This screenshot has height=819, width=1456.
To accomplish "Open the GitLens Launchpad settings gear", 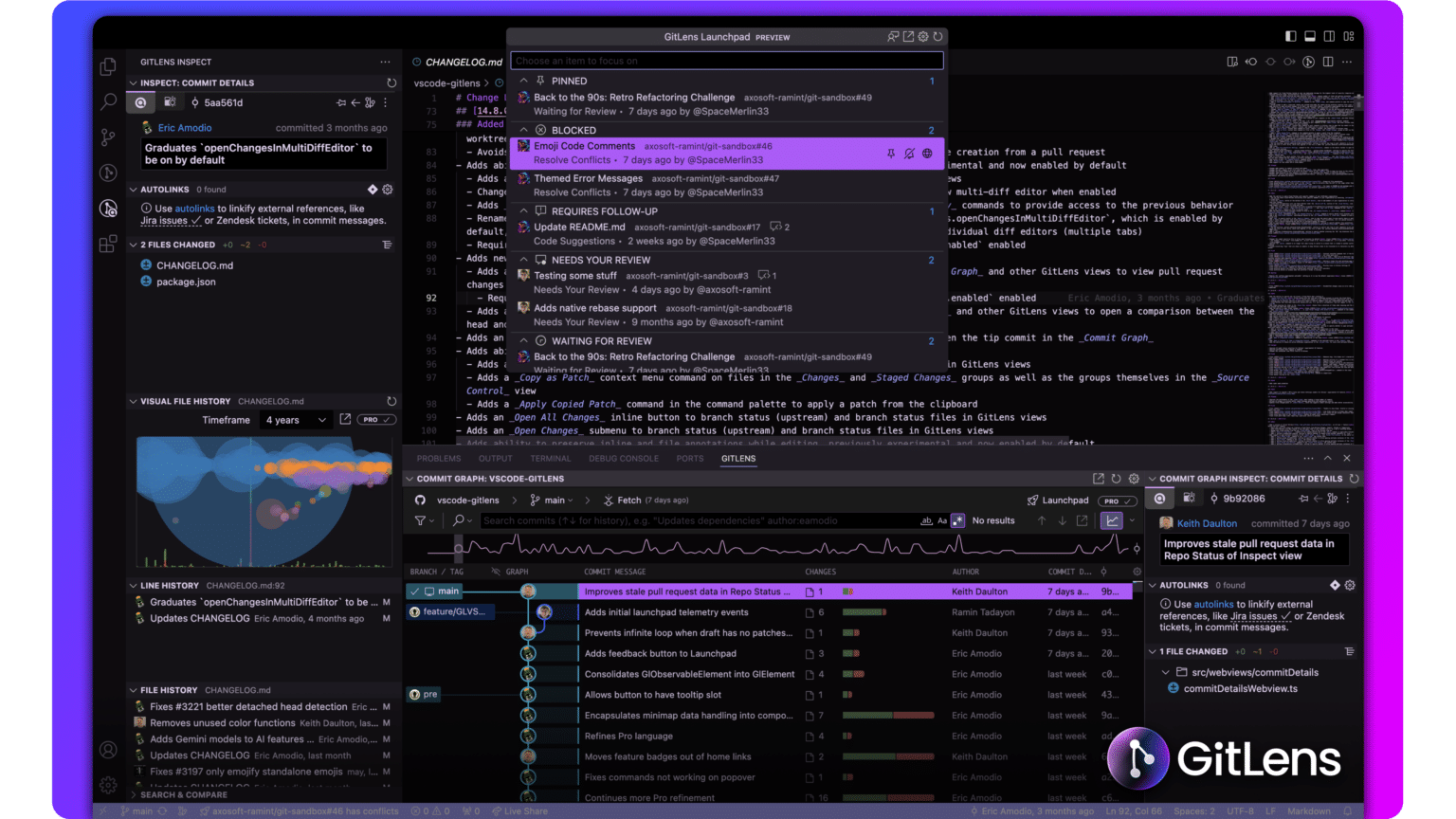I will click(923, 36).
